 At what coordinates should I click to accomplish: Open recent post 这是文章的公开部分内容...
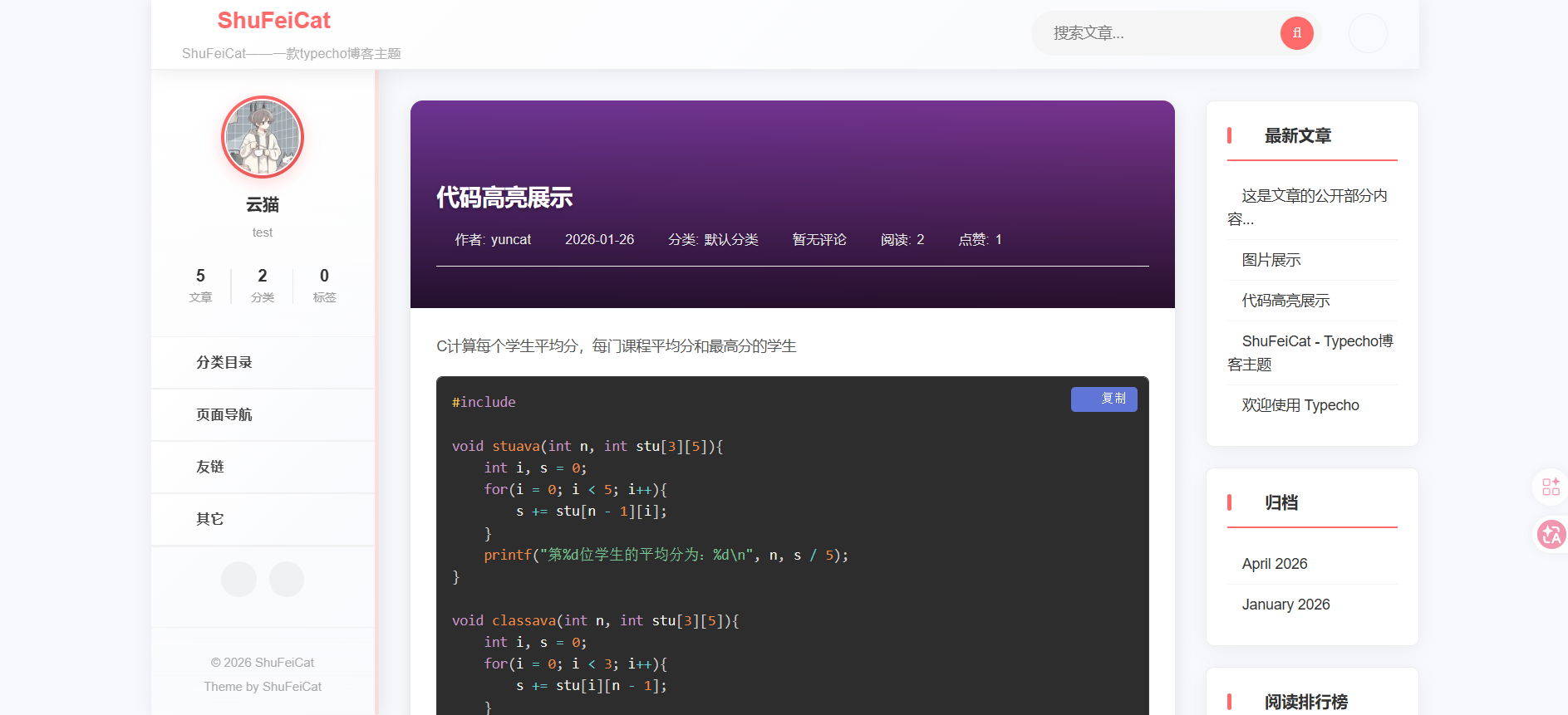click(1308, 208)
